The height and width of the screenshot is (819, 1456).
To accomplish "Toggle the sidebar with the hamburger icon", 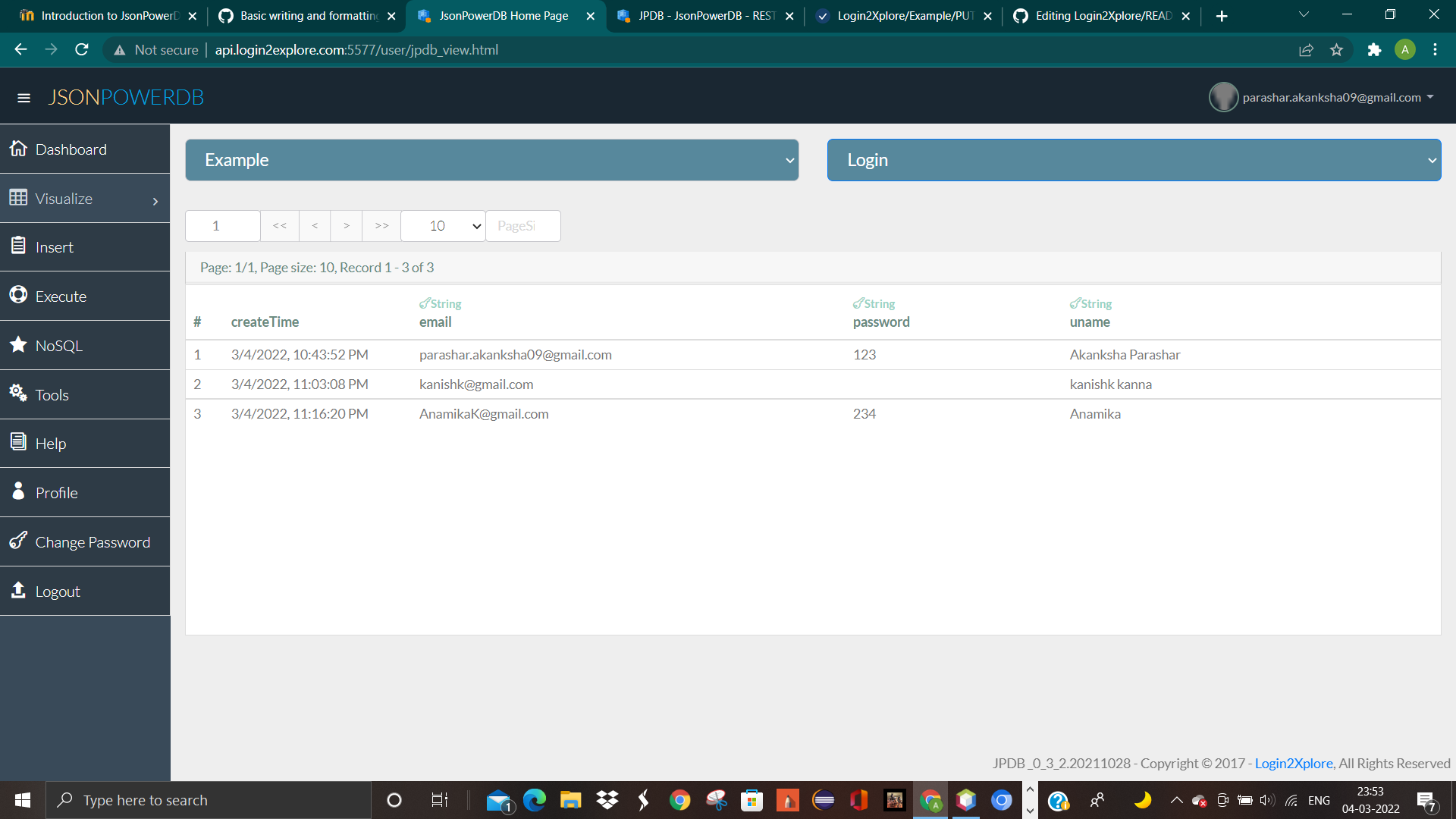I will [24, 98].
